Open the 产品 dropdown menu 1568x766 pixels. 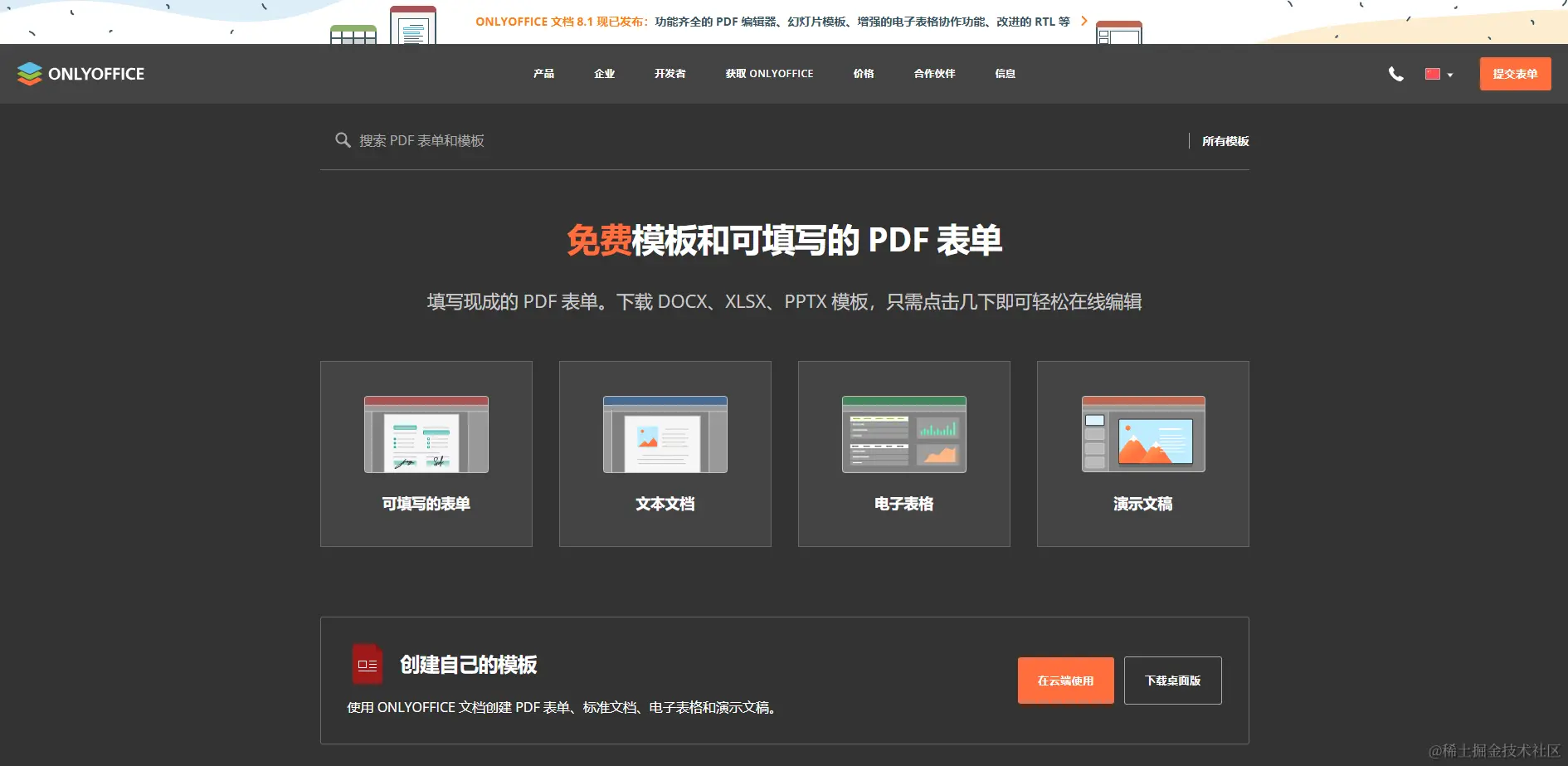click(x=543, y=74)
